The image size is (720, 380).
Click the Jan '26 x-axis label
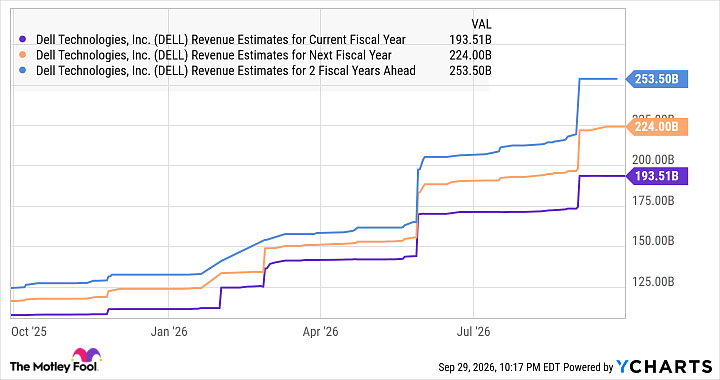[169, 332]
